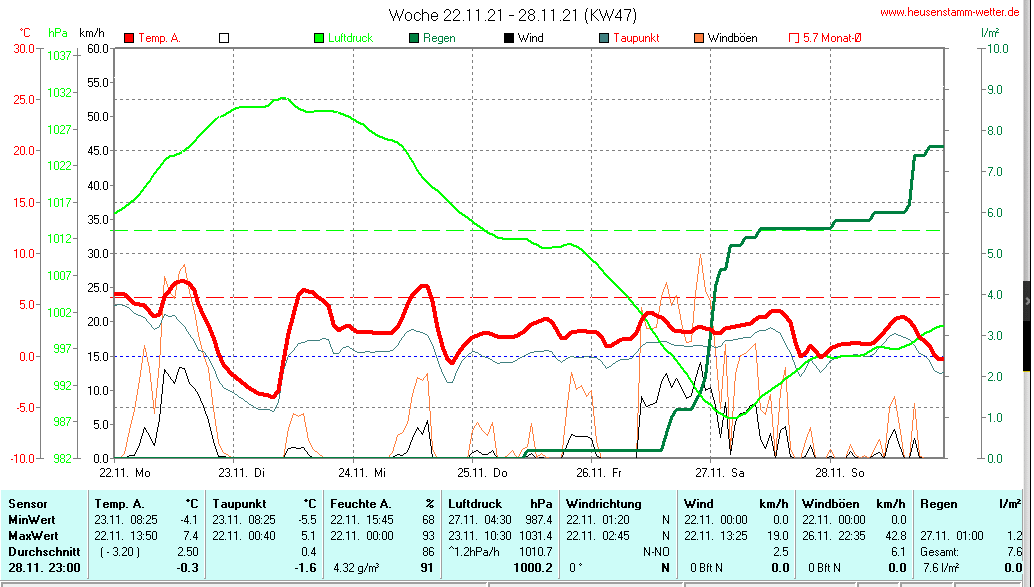1034x587 pixels.
Task: Click the 22.11. 13:25 max wind time
Action: pyautogui.click(x=716, y=536)
